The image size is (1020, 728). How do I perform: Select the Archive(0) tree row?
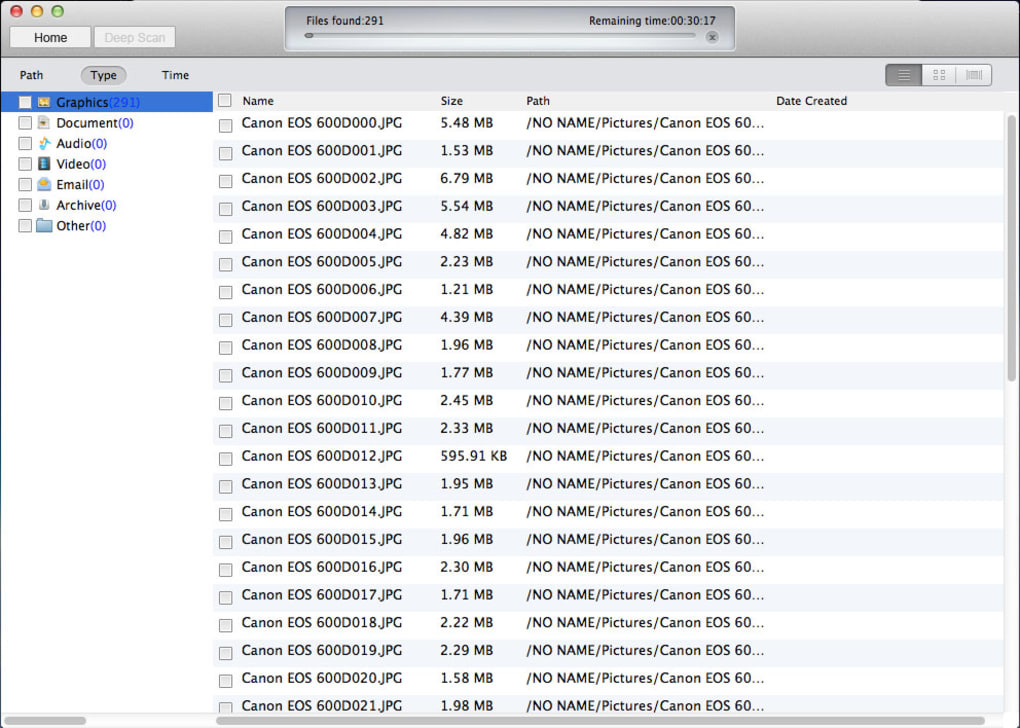pyautogui.click(x=107, y=205)
